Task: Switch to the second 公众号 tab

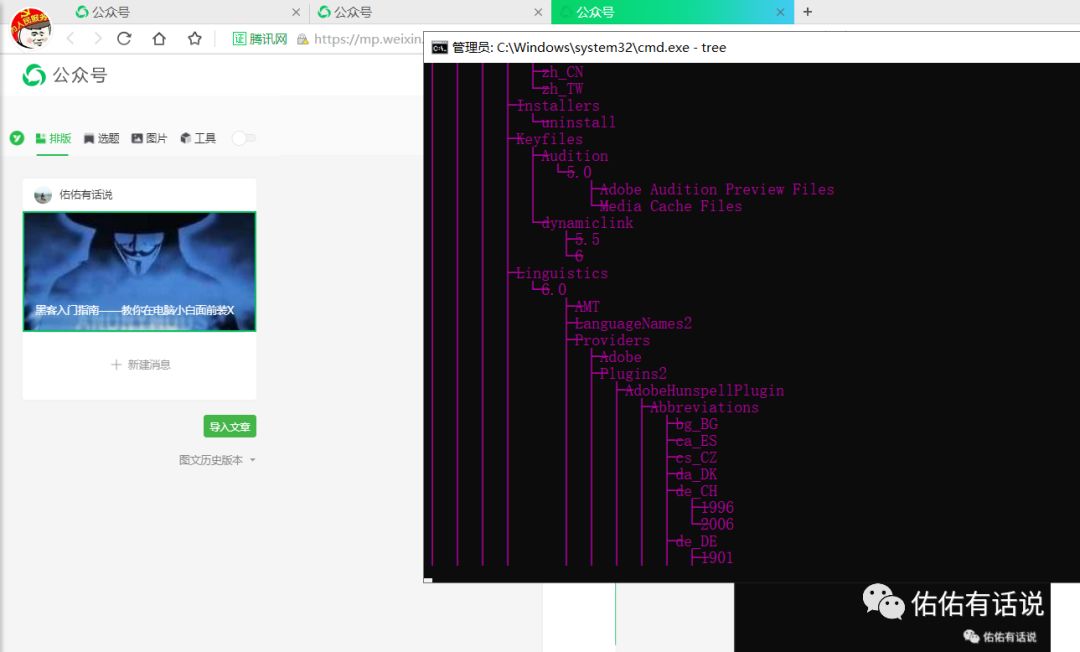Action: (346, 12)
